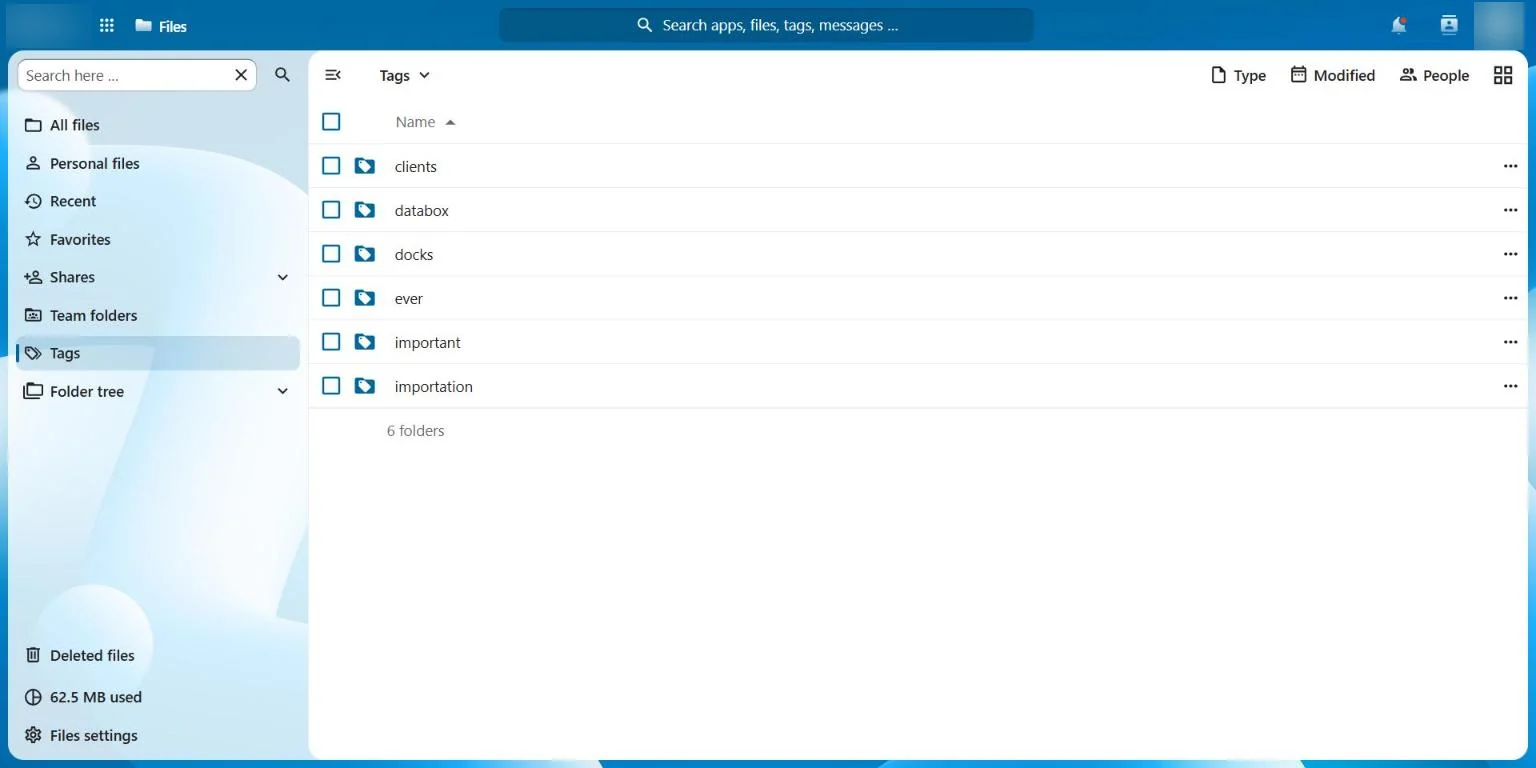1536x768 pixels.
Task: Open the People filter dropdown
Action: pyautogui.click(x=1434, y=75)
